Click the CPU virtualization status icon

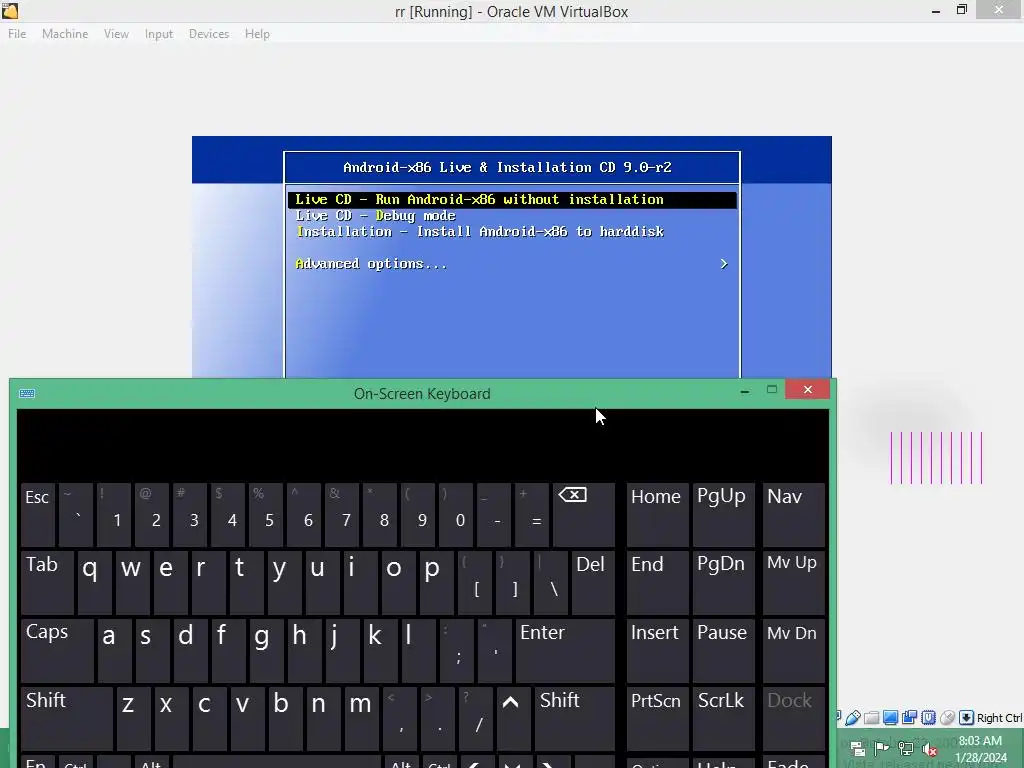click(x=928, y=718)
